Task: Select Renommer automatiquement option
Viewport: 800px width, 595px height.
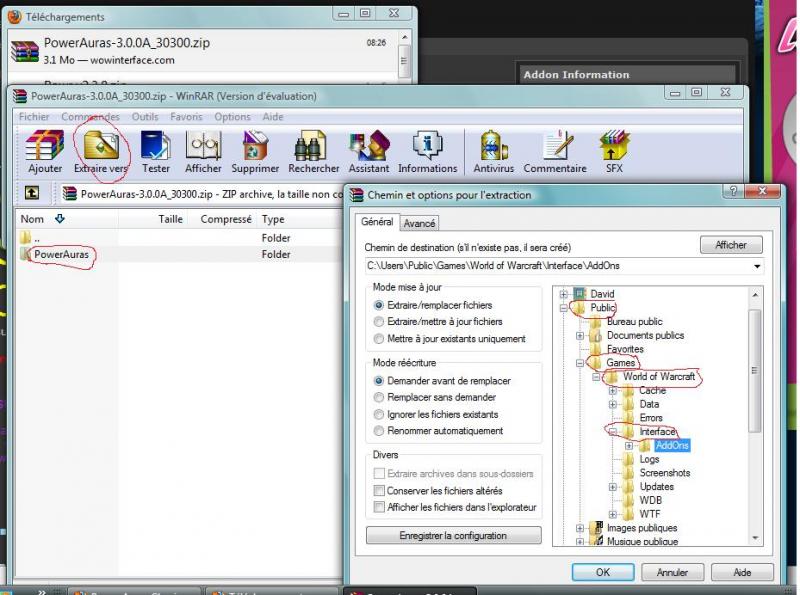Action: [379, 431]
